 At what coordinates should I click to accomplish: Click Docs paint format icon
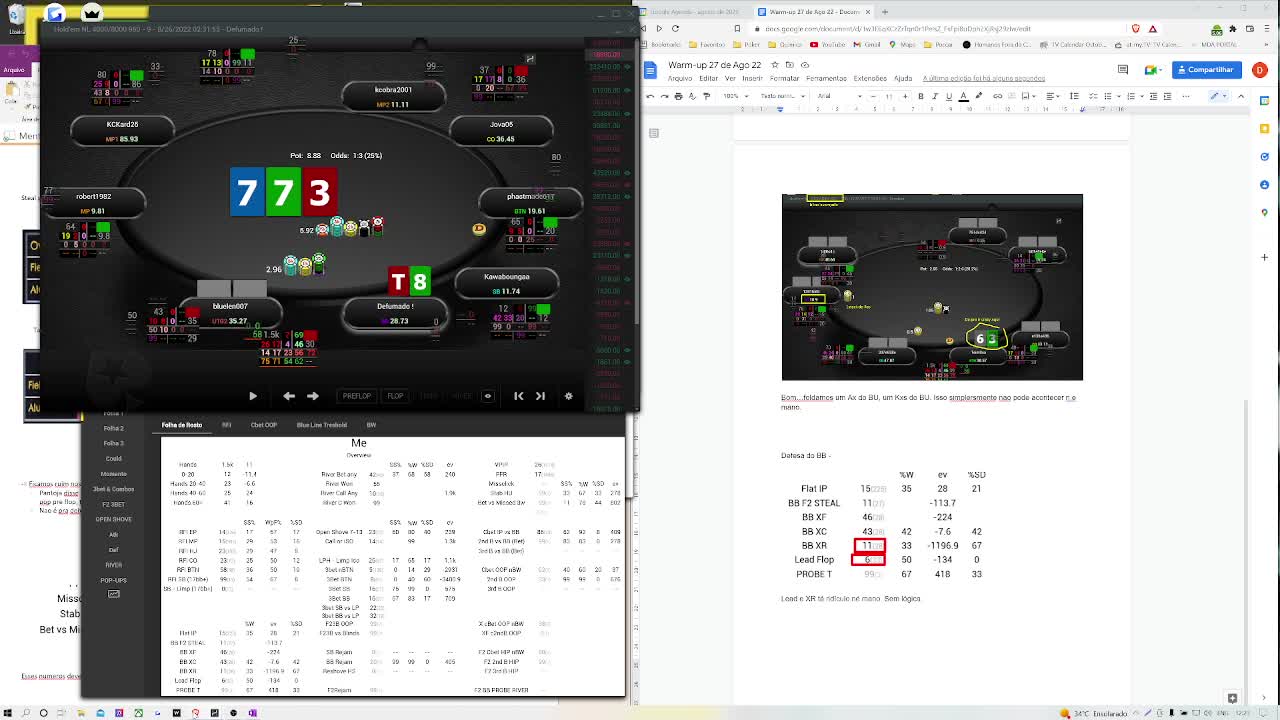coord(706,97)
